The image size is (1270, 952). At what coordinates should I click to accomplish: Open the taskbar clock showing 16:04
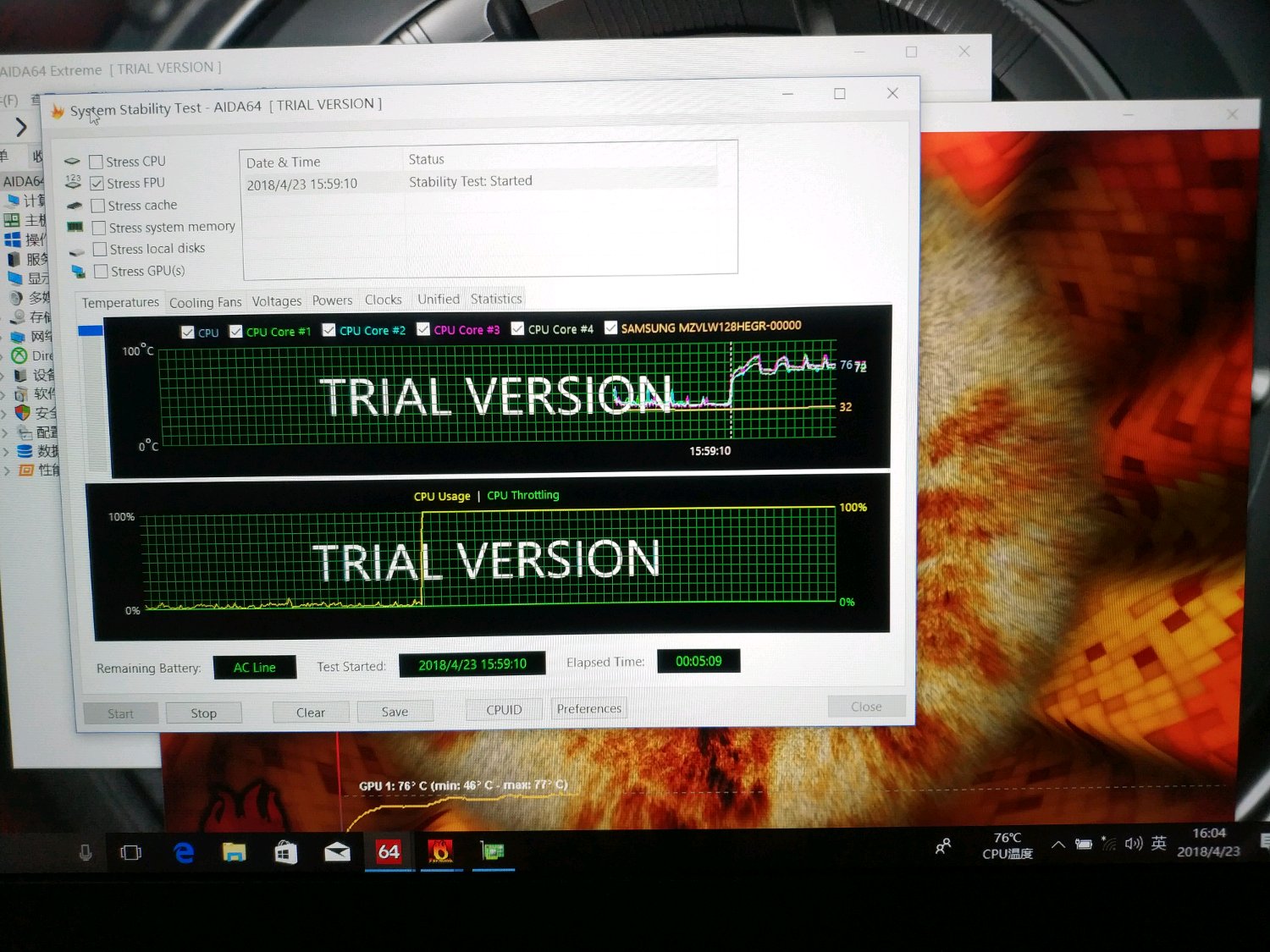click(x=1208, y=842)
